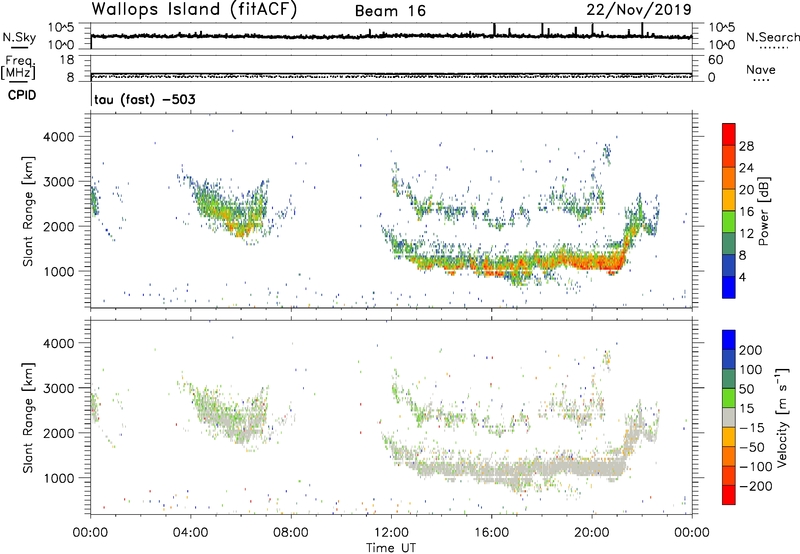This screenshot has height=554, width=800.
Task: Click the '4' tick on Power colorbar
Action: (x=742, y=277)
